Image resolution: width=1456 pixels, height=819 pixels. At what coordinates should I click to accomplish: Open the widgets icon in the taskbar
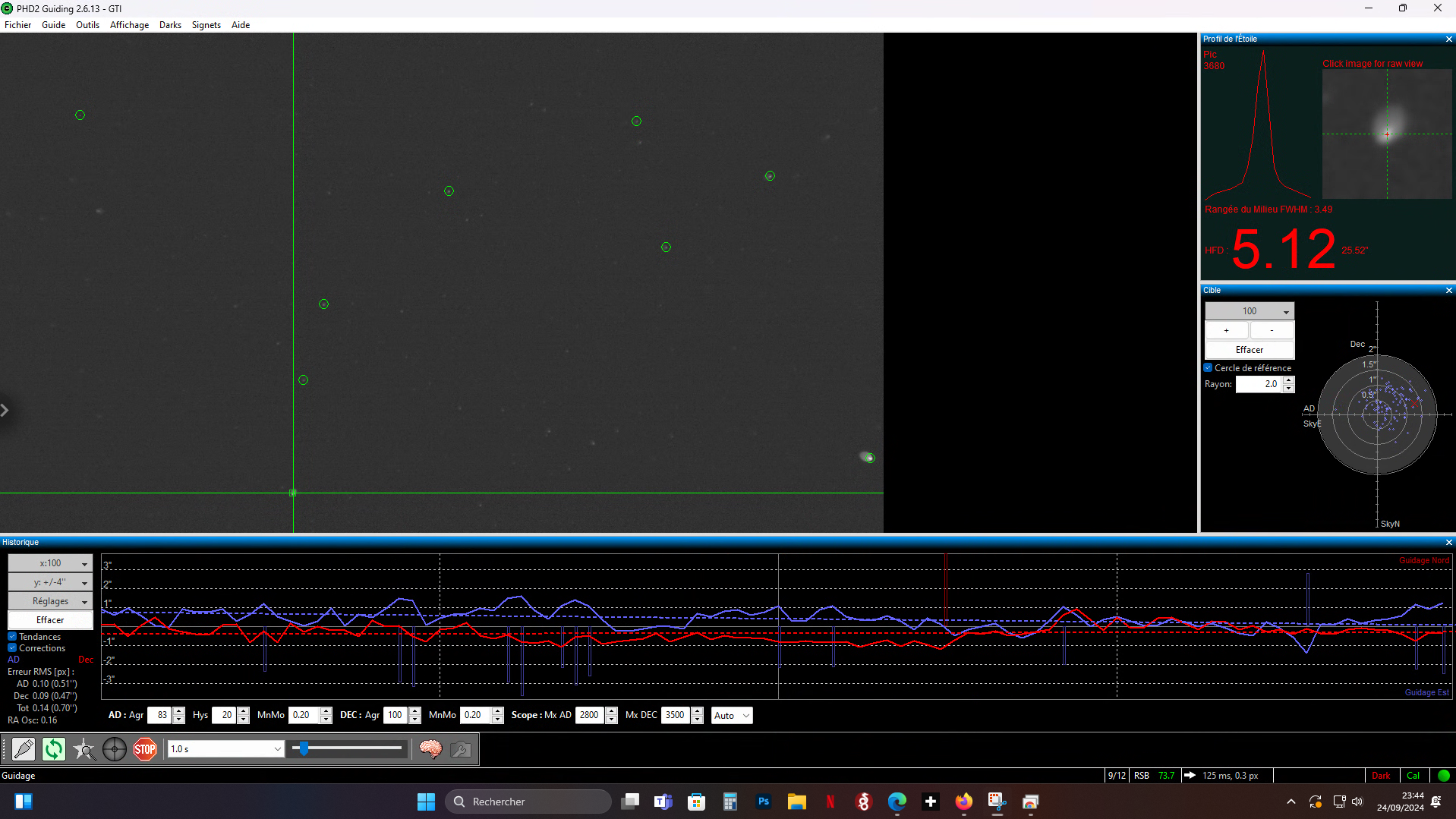tap(24, 802)
